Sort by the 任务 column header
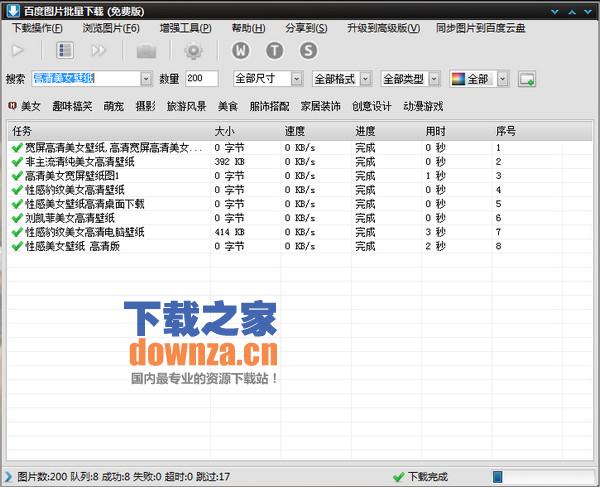This screenshot has width=600, height=487. tap(109, 131)
